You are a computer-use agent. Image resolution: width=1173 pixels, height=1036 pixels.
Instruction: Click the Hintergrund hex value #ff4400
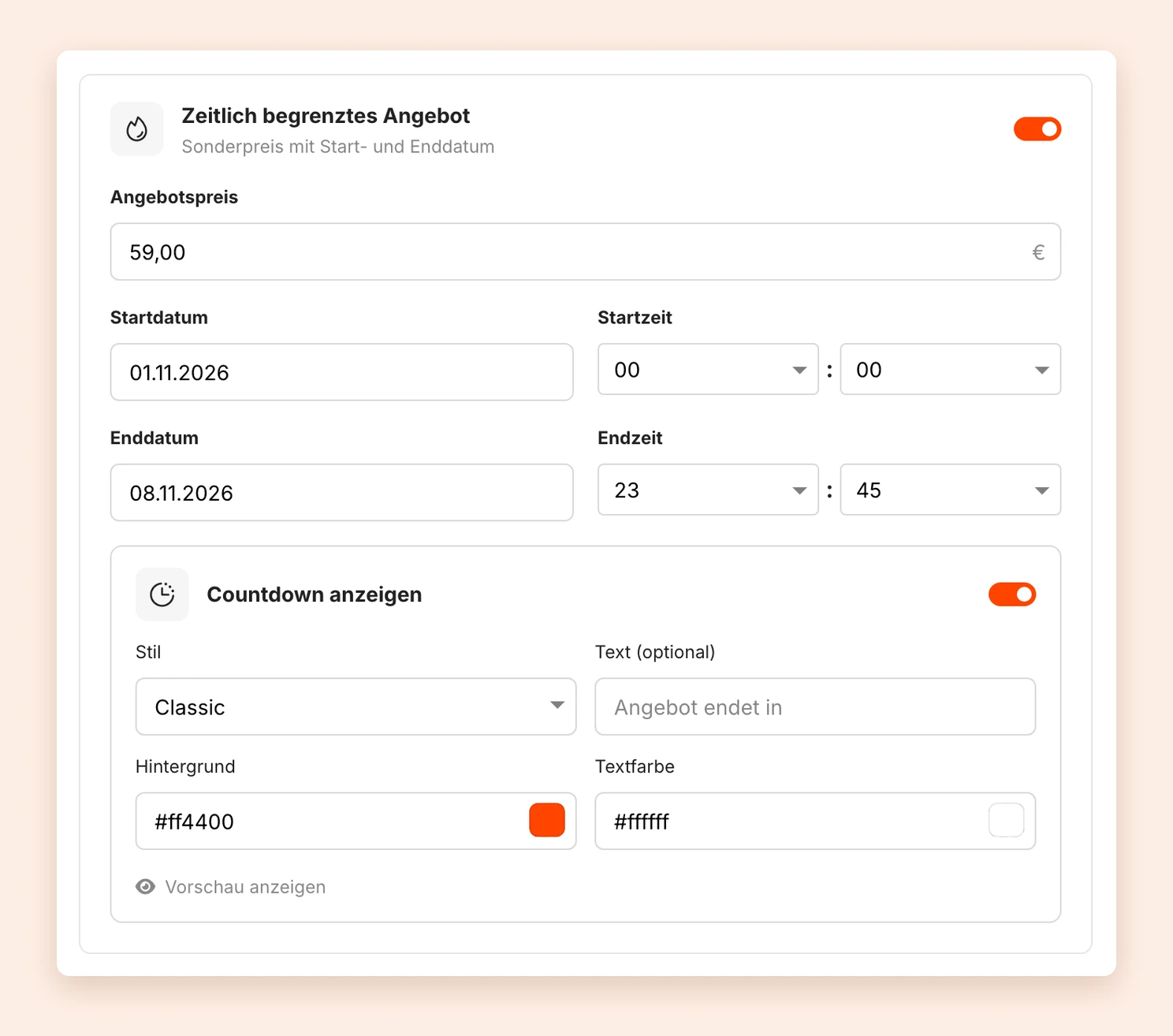(x=194, y=822)
